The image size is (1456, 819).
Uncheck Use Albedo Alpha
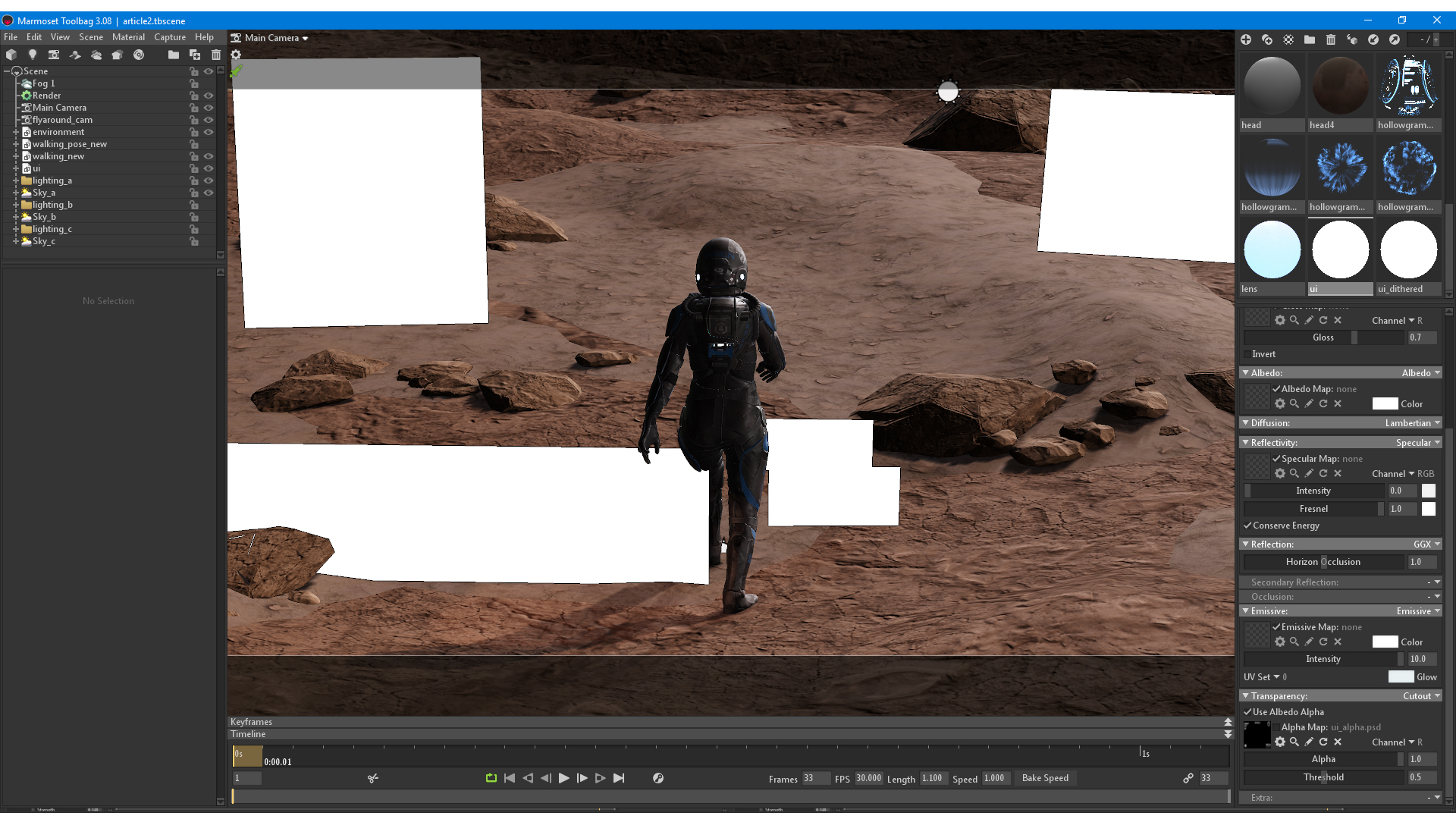click(1247, 712)
